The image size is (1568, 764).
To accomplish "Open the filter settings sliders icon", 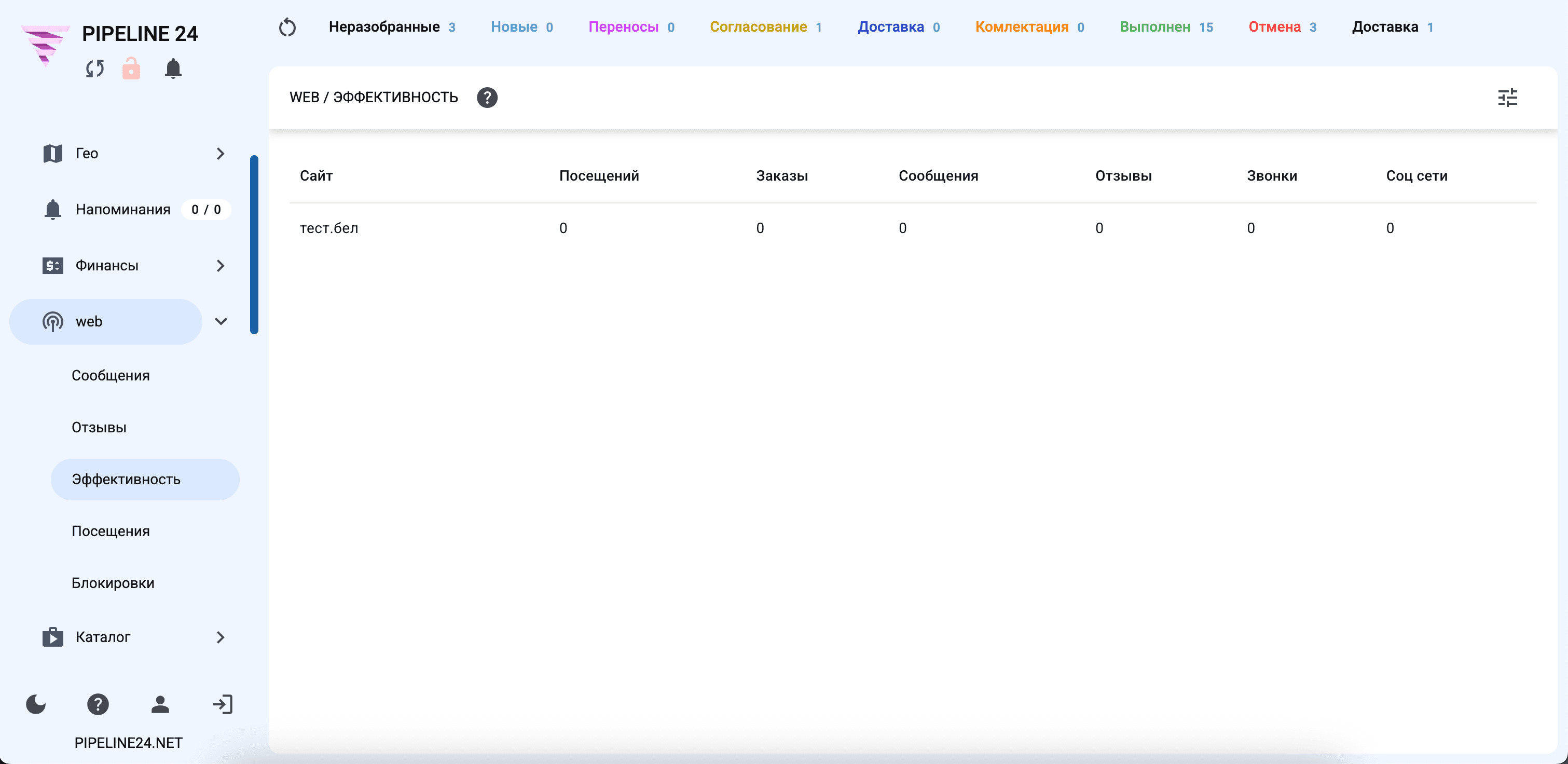I will (x=1507, y=98).
